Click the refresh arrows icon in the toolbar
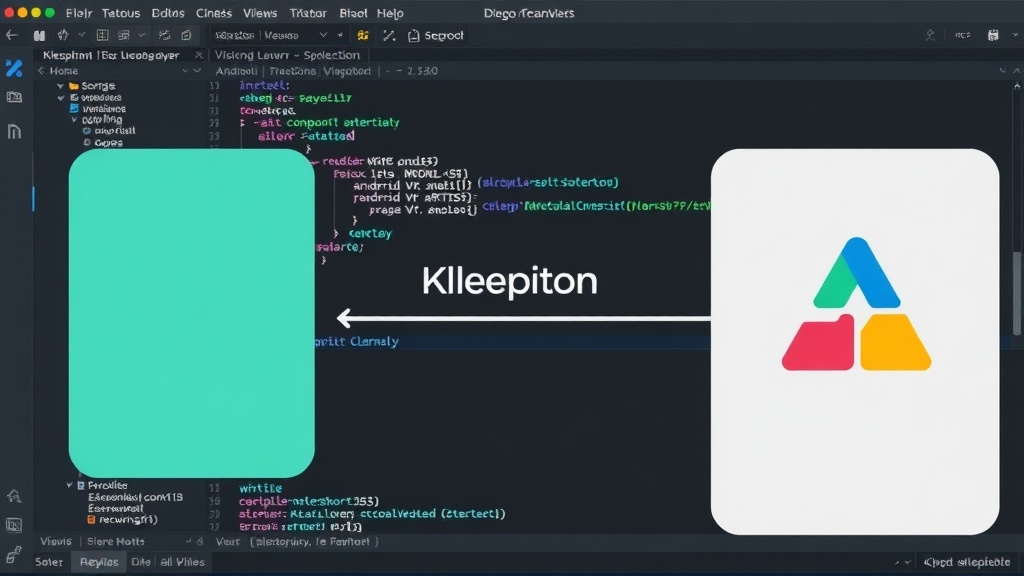1024x576 pixels. click(x=165, y=35)
